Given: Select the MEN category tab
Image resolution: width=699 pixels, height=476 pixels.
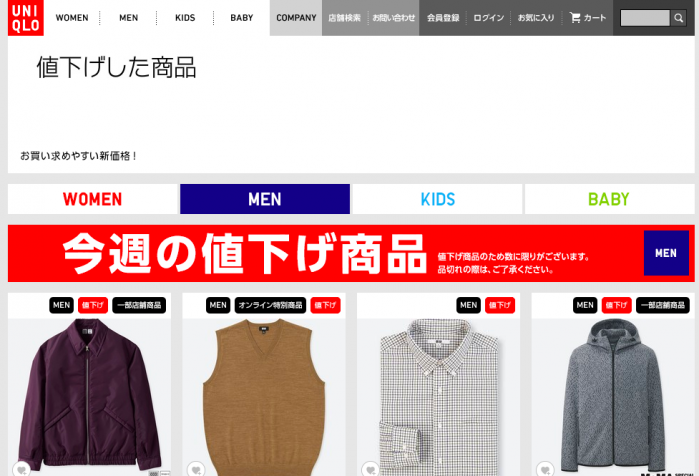Looking at the screenshot, I should click(x=265, y=199).
